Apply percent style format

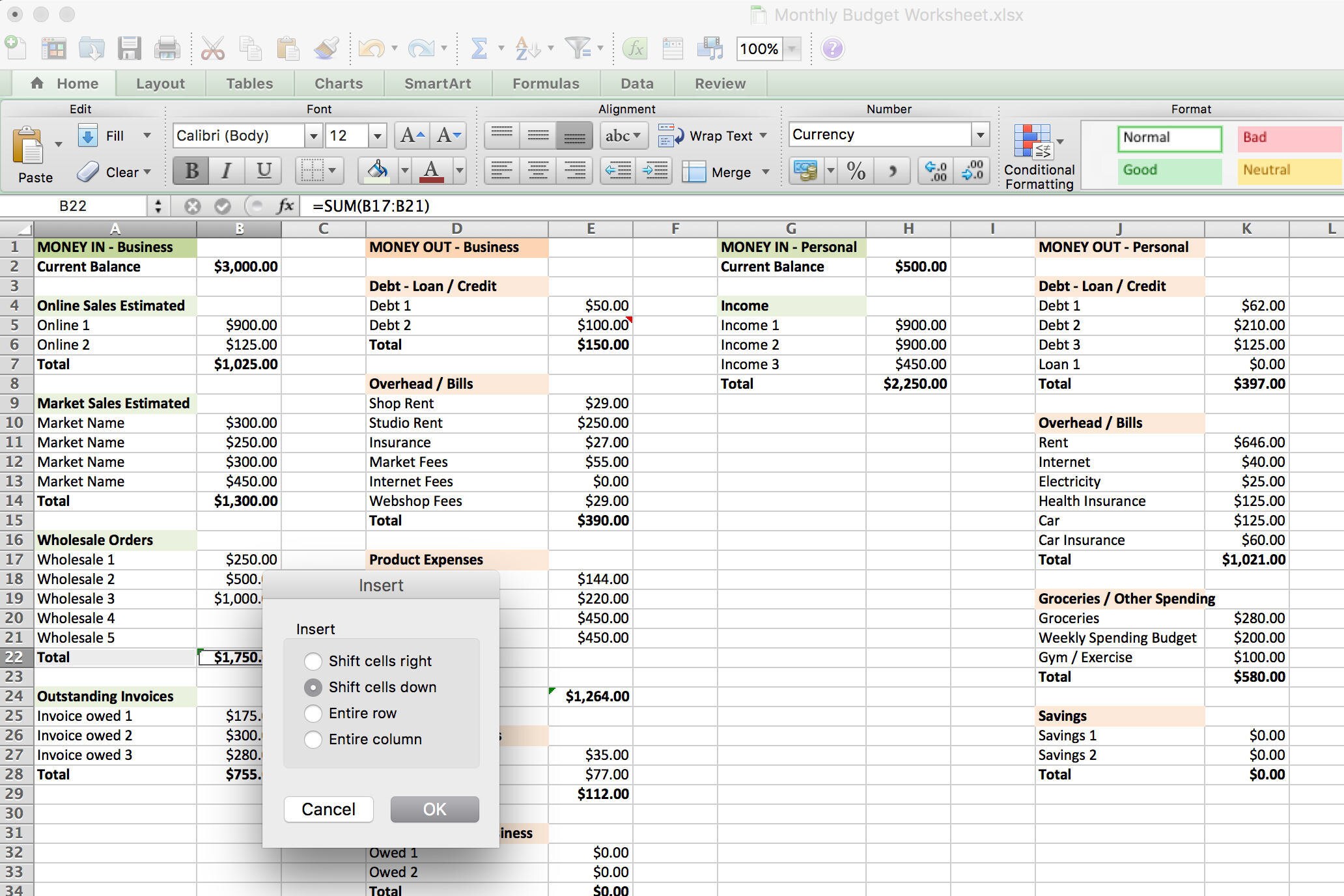point(856,171)
